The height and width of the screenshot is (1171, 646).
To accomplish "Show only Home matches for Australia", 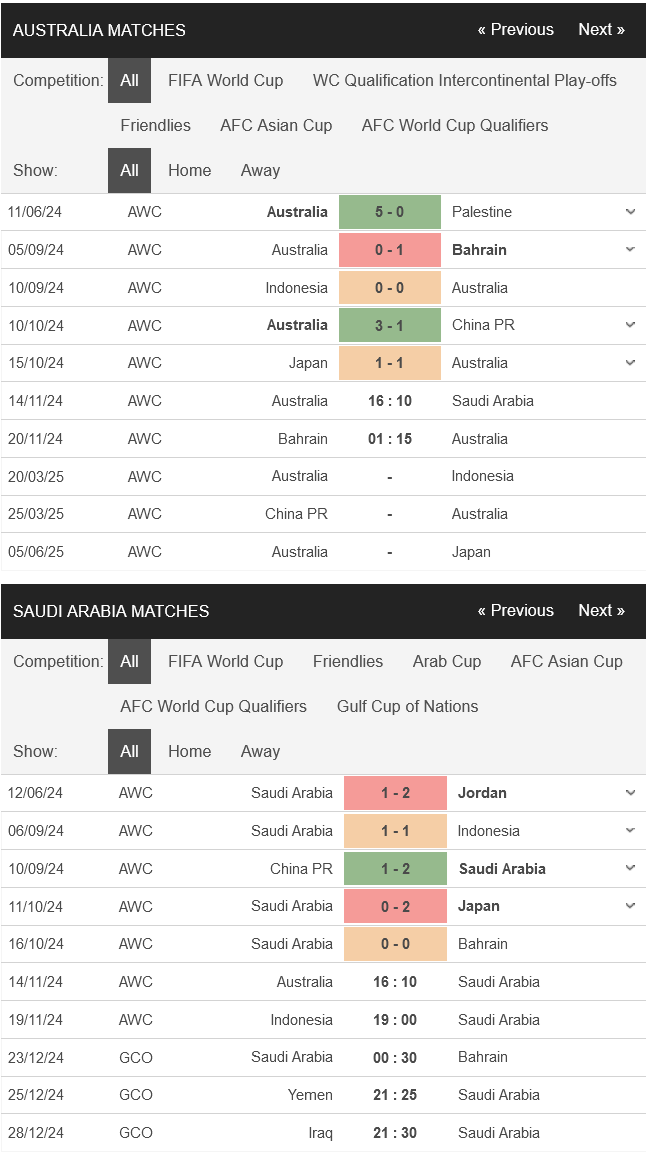I will point(190,170).
